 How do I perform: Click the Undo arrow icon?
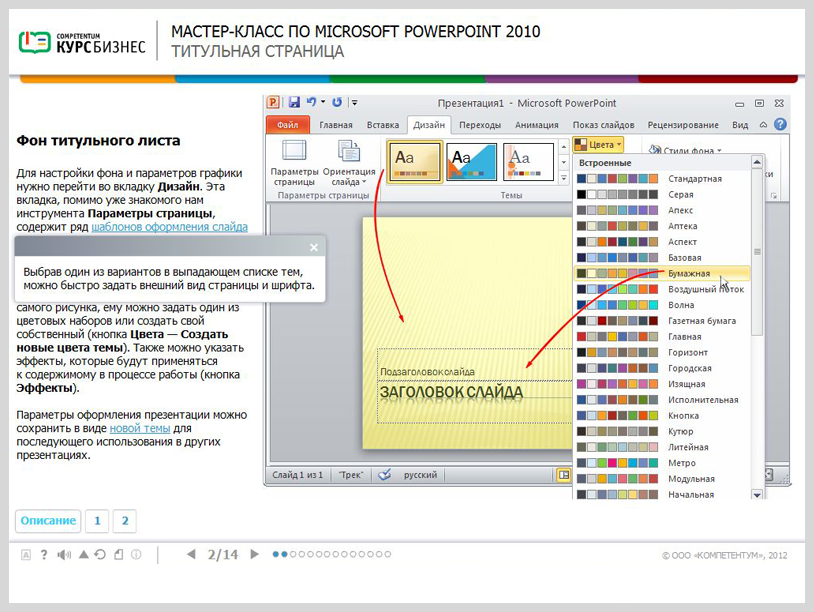pyautogui.click(x=311, y=102)
